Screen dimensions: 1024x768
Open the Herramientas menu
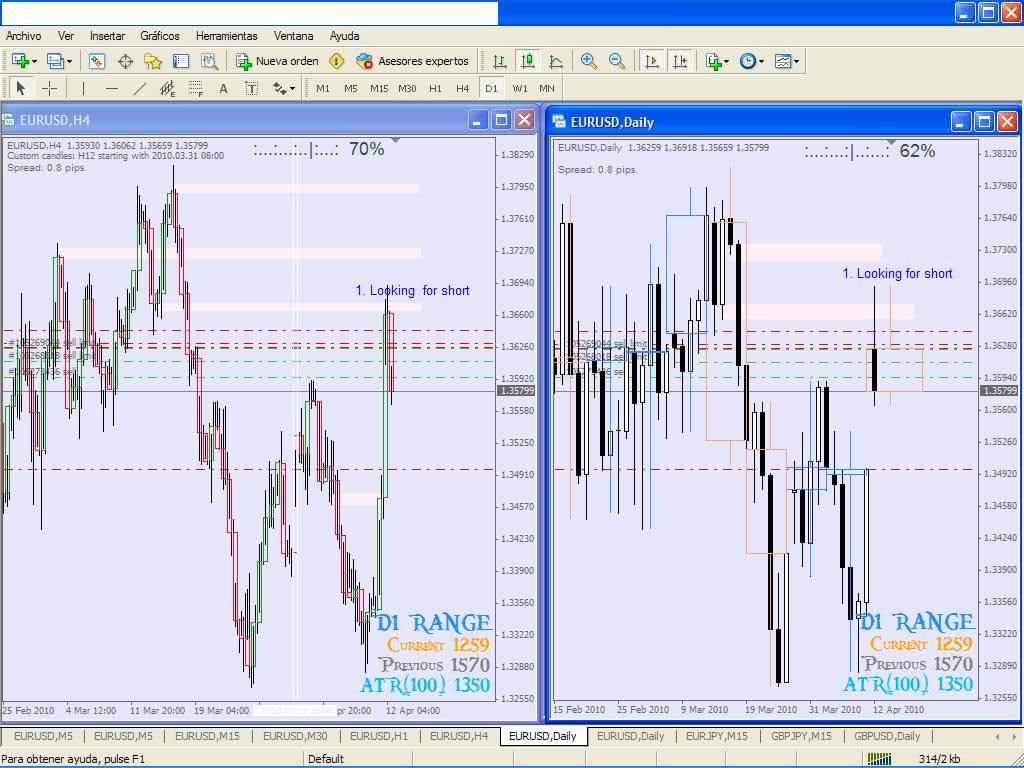tap(226, 35)
